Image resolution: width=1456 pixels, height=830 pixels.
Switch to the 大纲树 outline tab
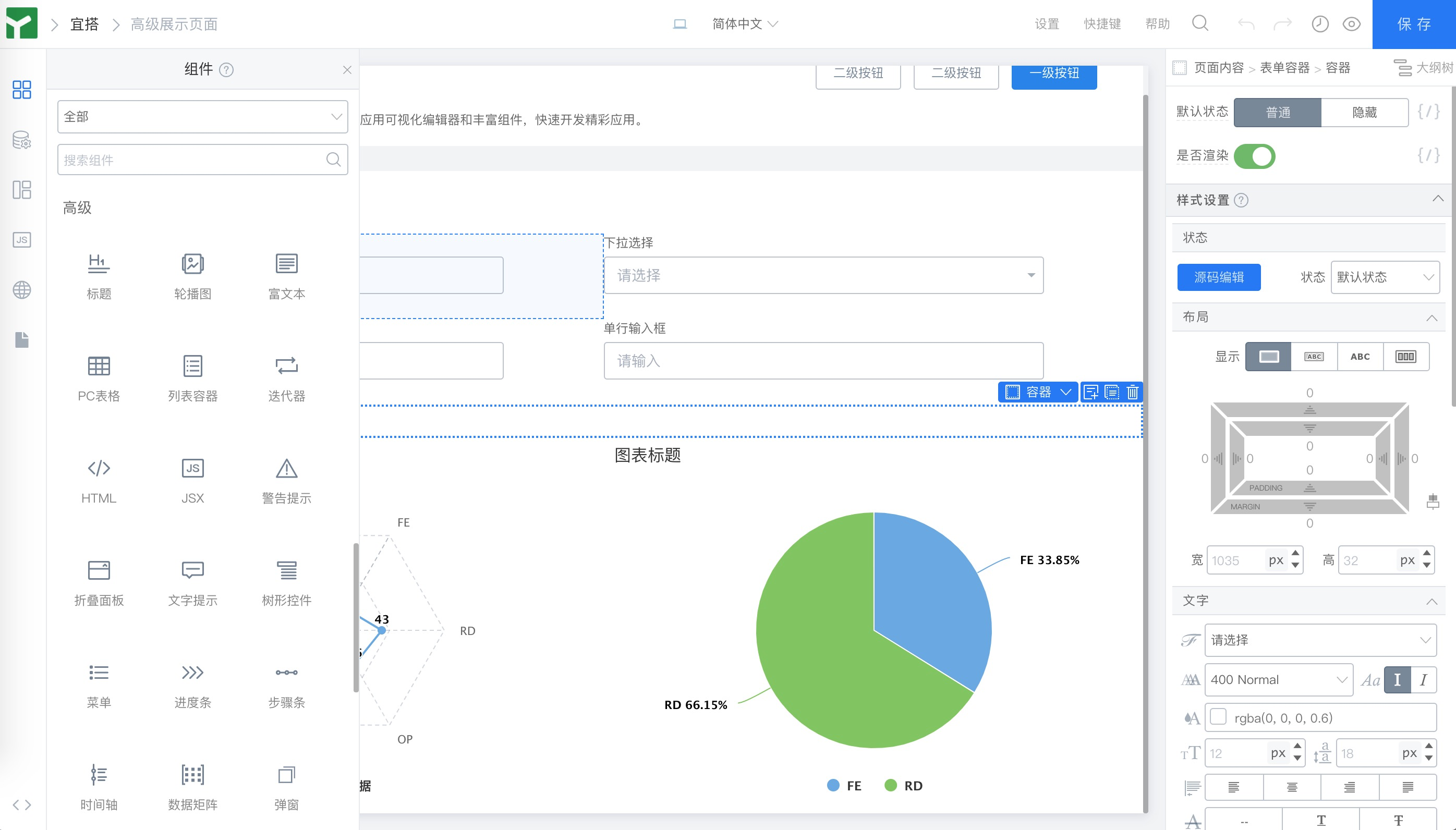pyautogui.click(x=1424, y=68)
